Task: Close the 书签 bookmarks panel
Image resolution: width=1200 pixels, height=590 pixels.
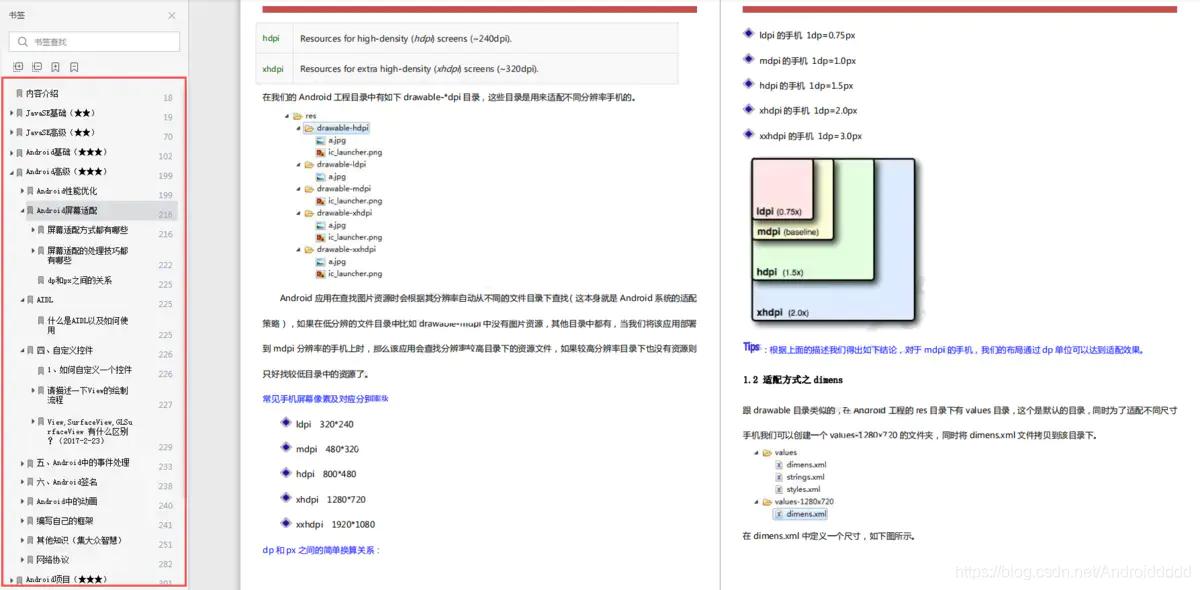Action: tap(170, 15)
